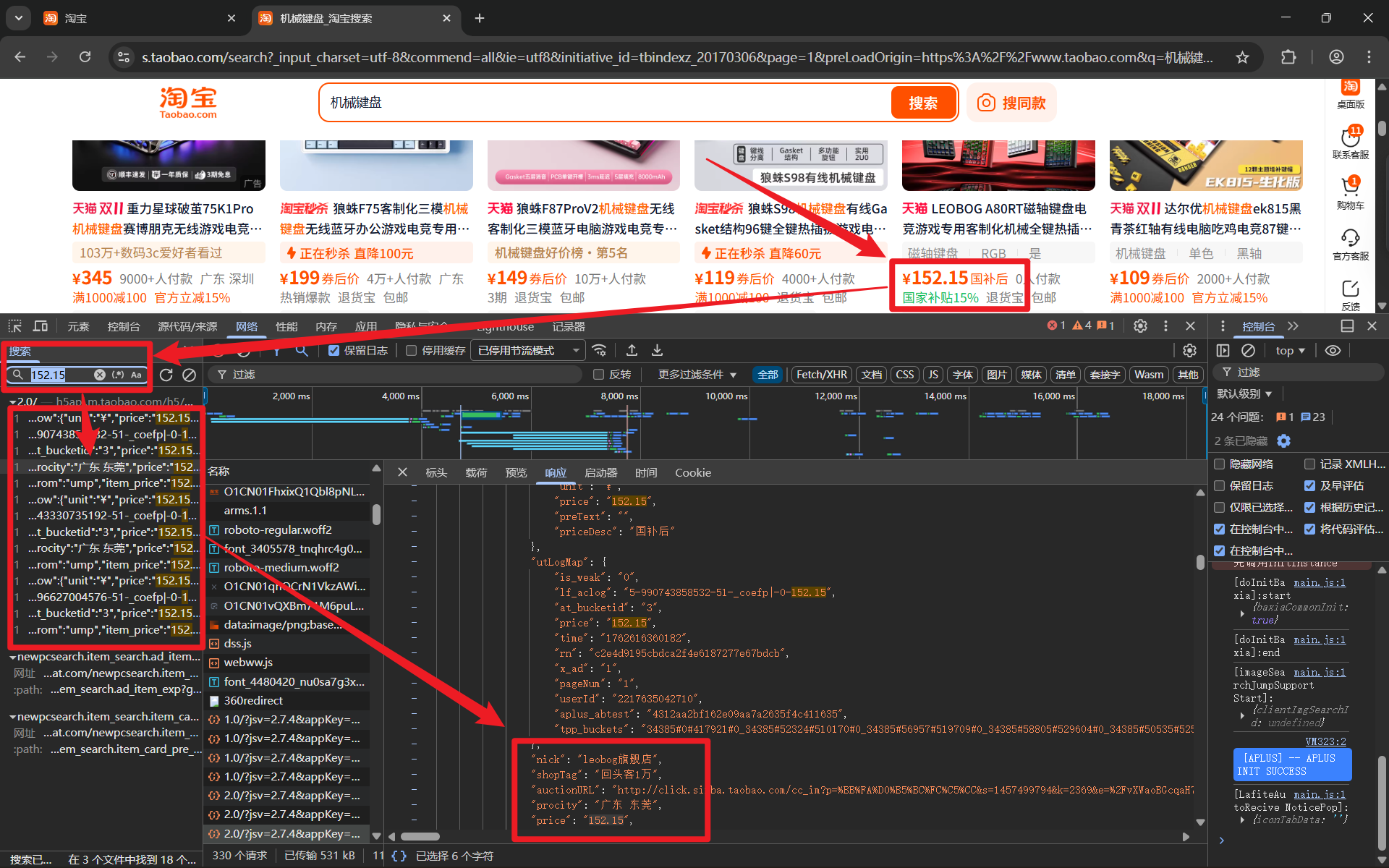Switch to the 性能 tab
Viewport: 1389px width, 868px height.
coord(286,327)
